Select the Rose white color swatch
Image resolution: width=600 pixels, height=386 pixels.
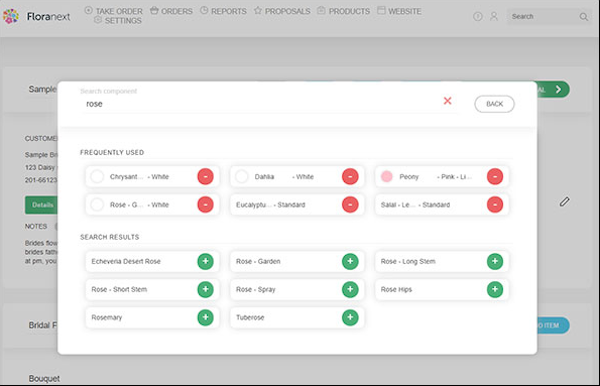tap(97, 205)
